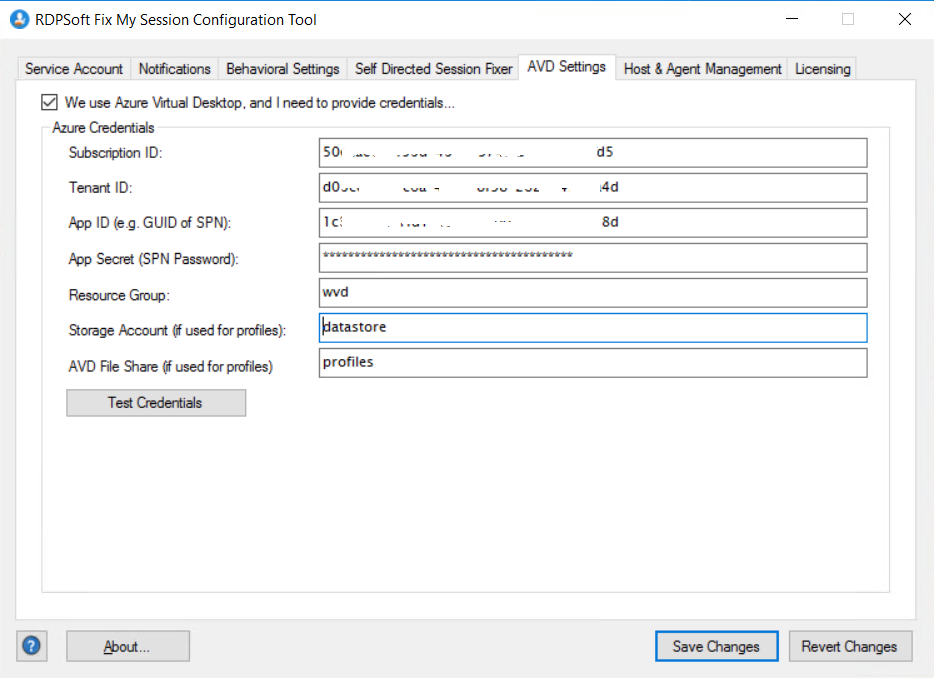
Task: Go to Behavioral Settings tab
Action: point(283,69)
